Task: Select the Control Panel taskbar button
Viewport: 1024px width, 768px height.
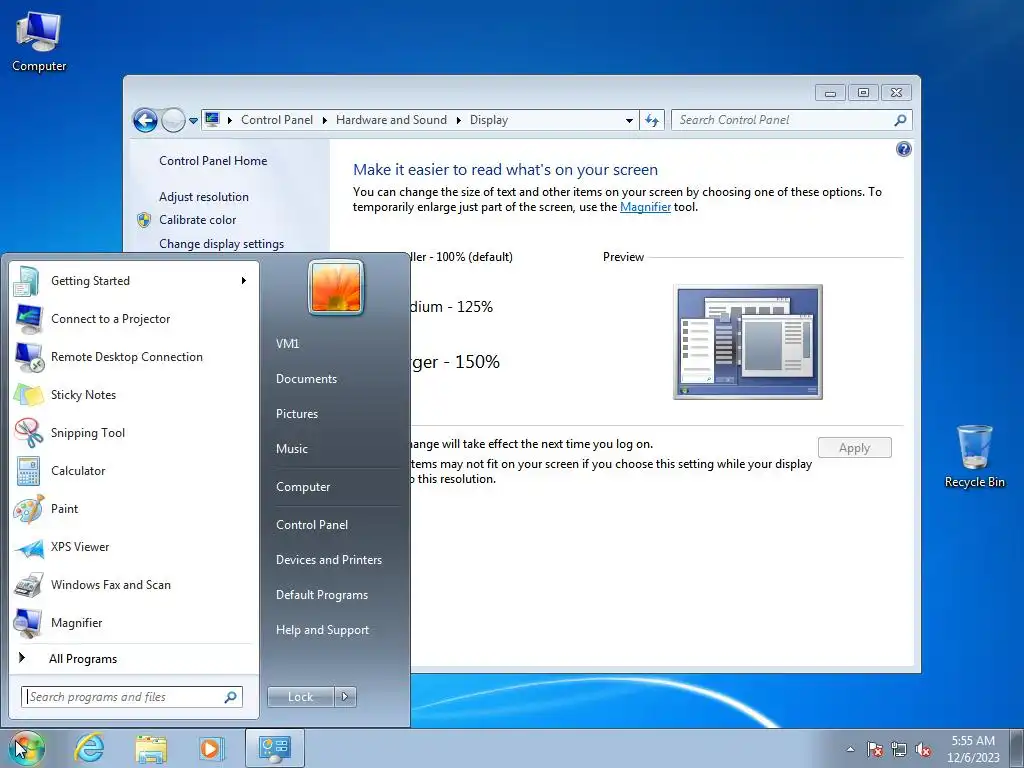Action: pyautogui.click(x=274, y=748)
